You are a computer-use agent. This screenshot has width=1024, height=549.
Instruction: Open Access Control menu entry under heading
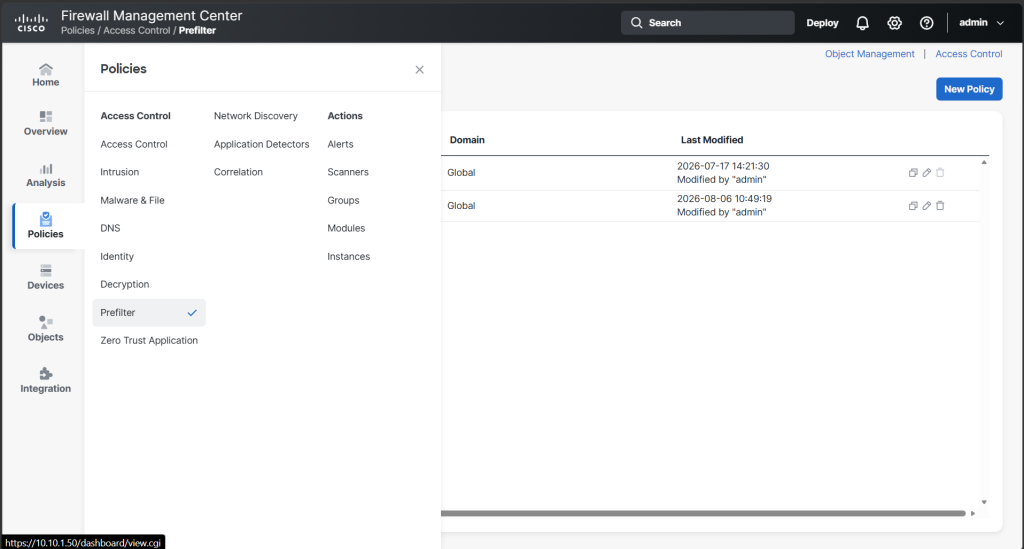(x=134, y=144)
